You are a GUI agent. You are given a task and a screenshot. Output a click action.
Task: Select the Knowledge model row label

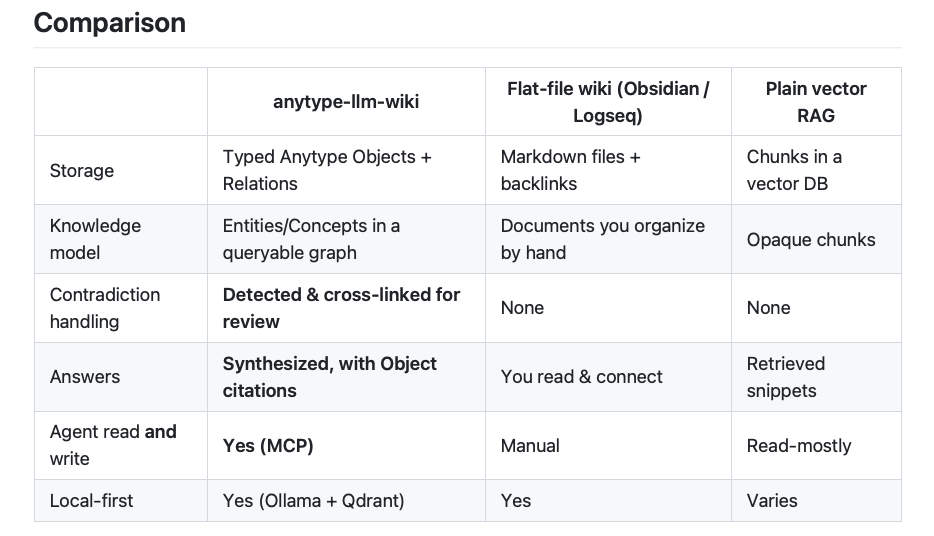pos(95,239)
